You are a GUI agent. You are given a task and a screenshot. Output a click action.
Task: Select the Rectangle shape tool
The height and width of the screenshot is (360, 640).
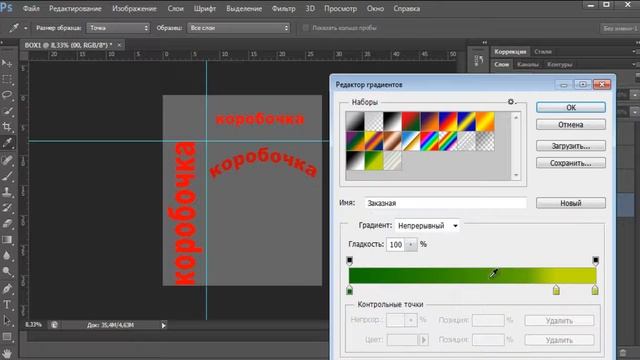[x=7, y=337]
